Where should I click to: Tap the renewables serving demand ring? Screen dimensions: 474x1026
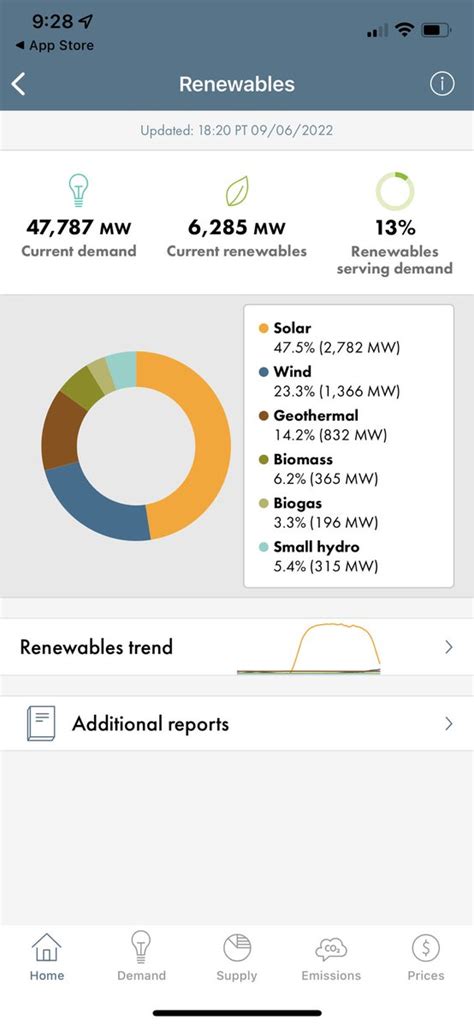(x=395, y=191)
